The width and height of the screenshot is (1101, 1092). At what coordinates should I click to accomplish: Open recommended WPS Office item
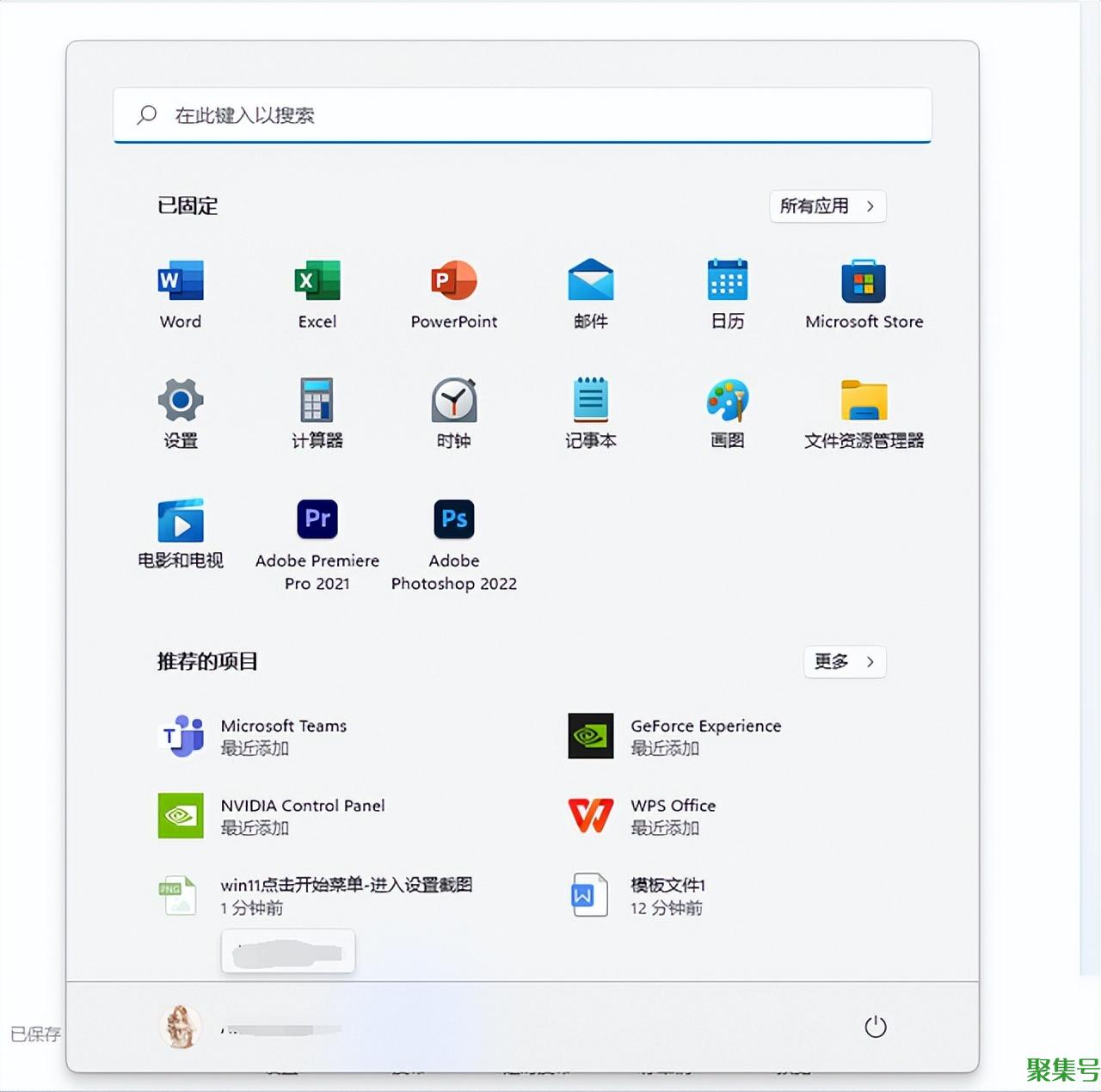[673, 816]
